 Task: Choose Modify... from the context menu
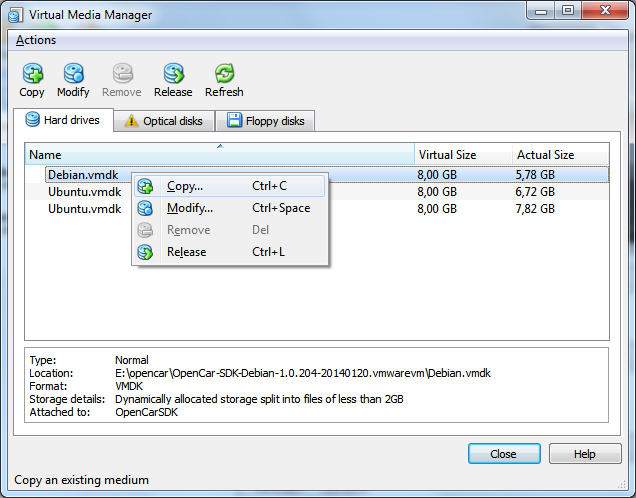tap(230, 208)
